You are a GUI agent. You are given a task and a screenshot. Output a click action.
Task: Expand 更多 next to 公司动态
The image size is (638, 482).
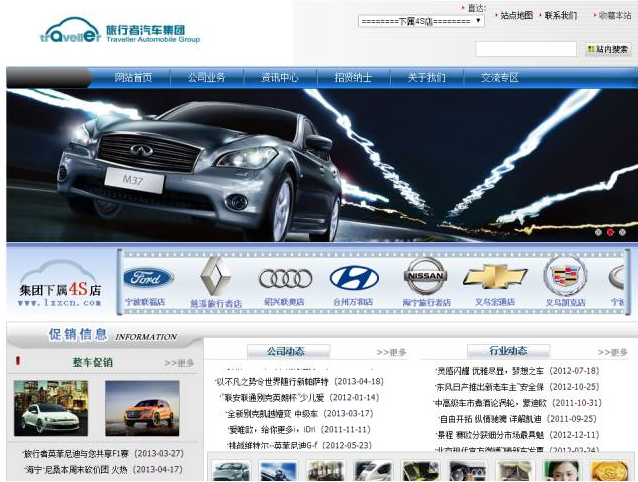click(x=392, y=352)
